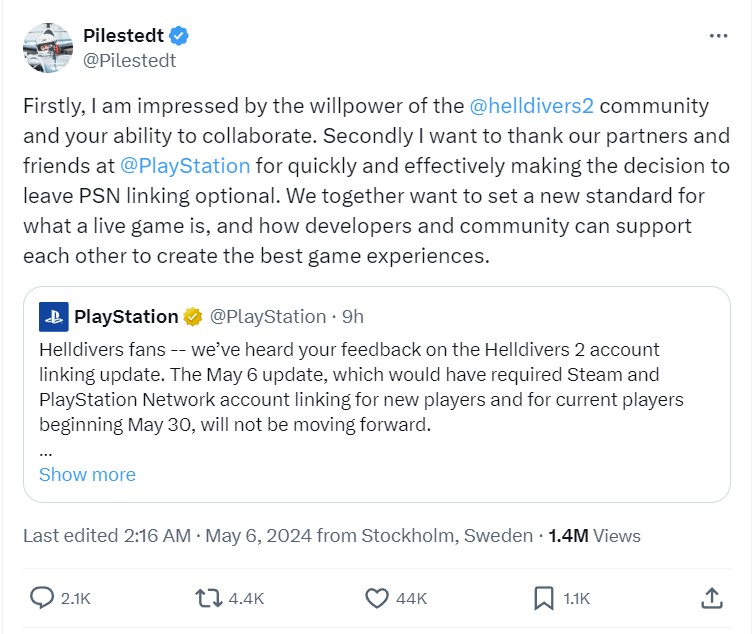Open the @helldivers2 mention link

(531, 105)
